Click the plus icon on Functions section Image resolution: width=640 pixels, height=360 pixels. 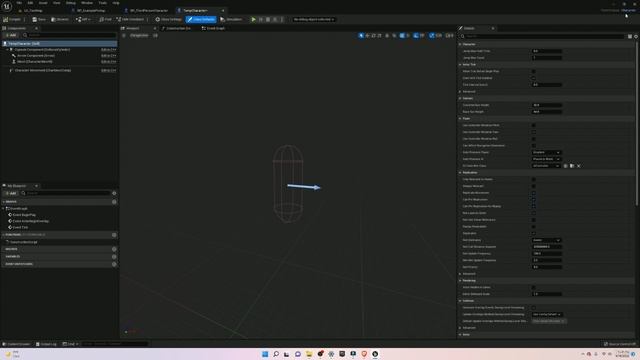tap(114, 235)
